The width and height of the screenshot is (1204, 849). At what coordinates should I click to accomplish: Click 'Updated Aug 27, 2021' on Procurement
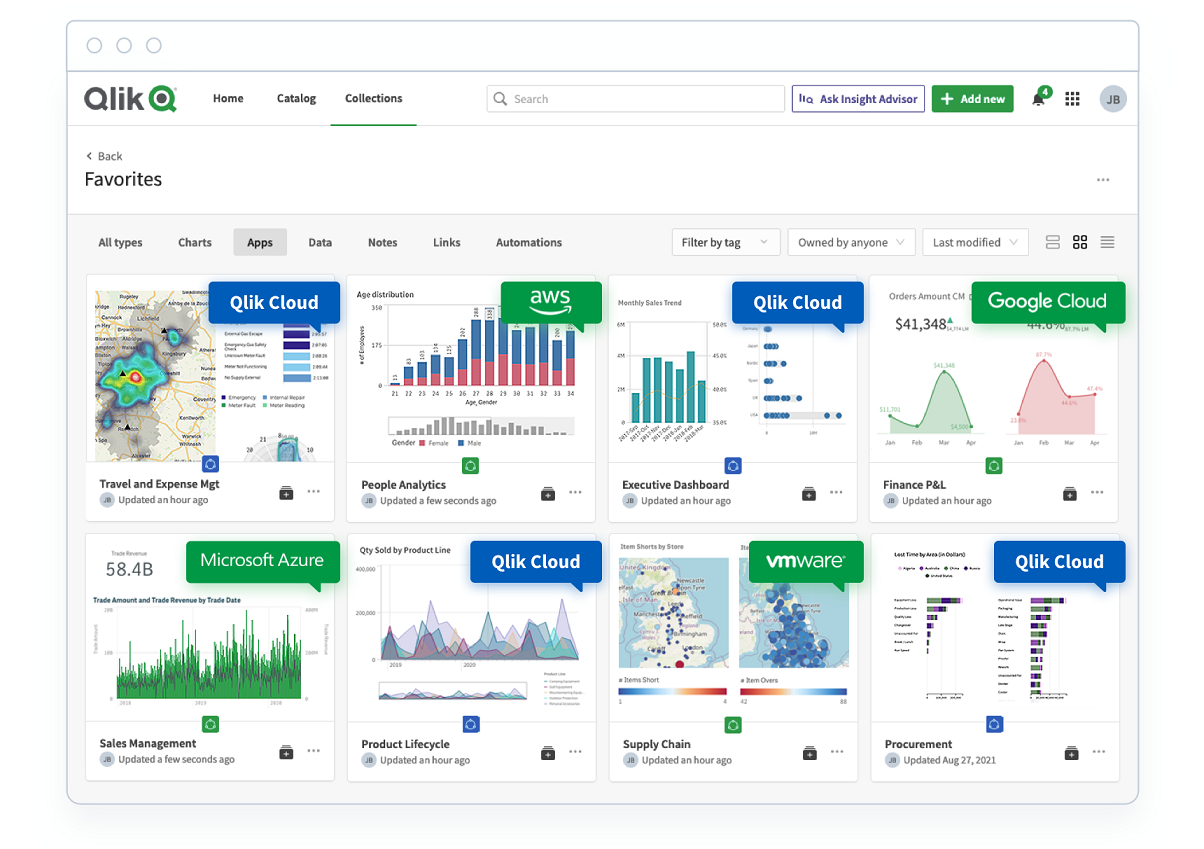pos(951,760)
